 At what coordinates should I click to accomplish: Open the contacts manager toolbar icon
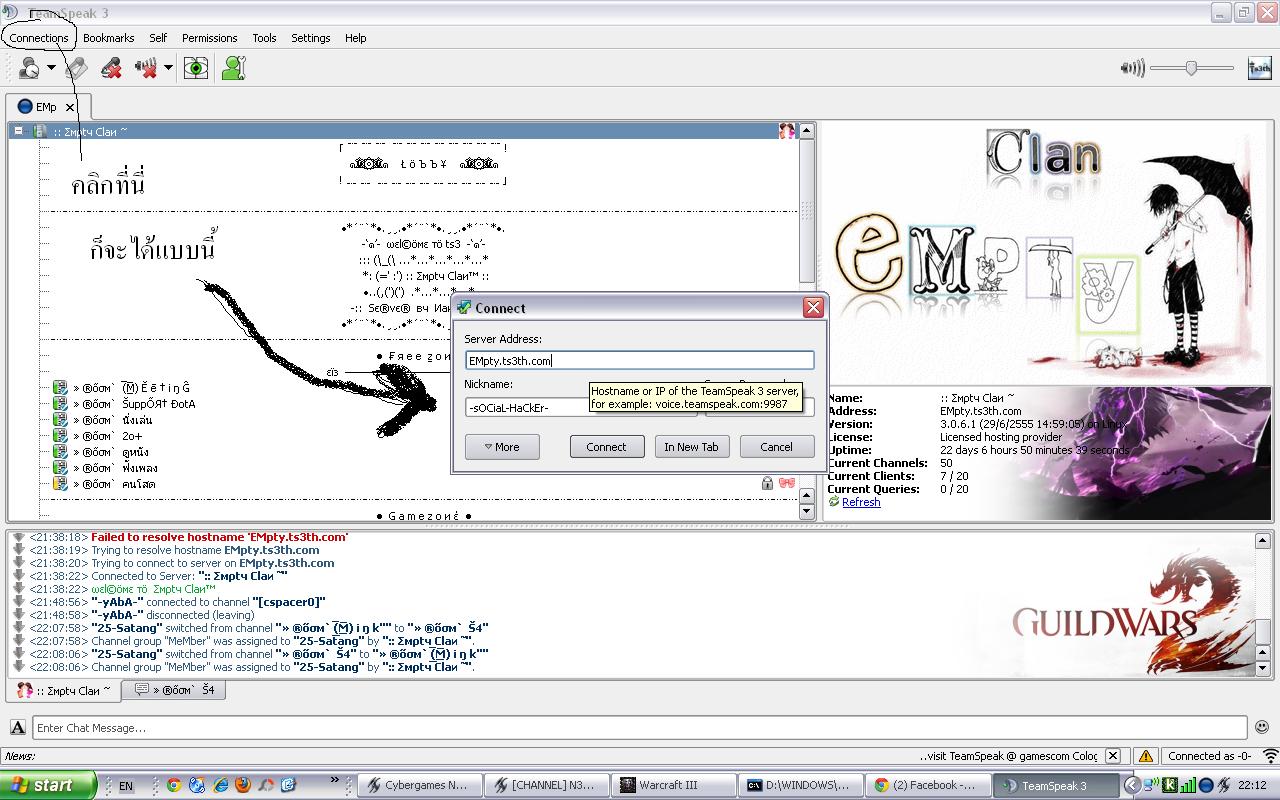(233, 68)
